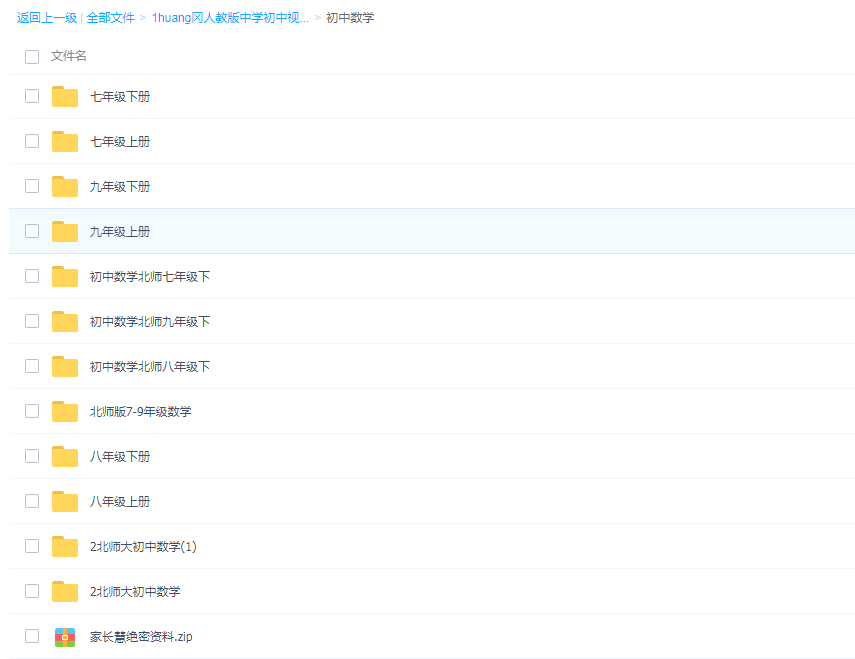Image resolution: width=855 pixels, height=659 pixels.
Task: Click the 七年级上册 folder icon
Action: point(64,141)
